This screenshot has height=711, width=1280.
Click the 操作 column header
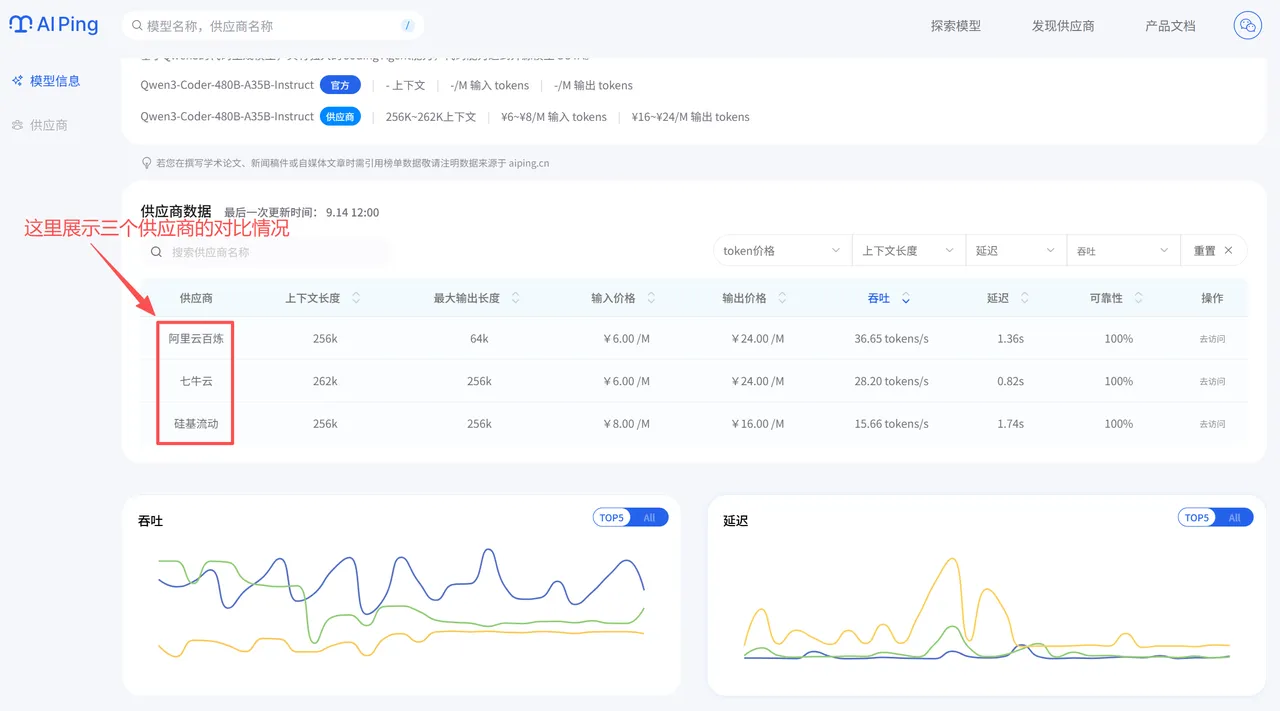(1212, 298)
